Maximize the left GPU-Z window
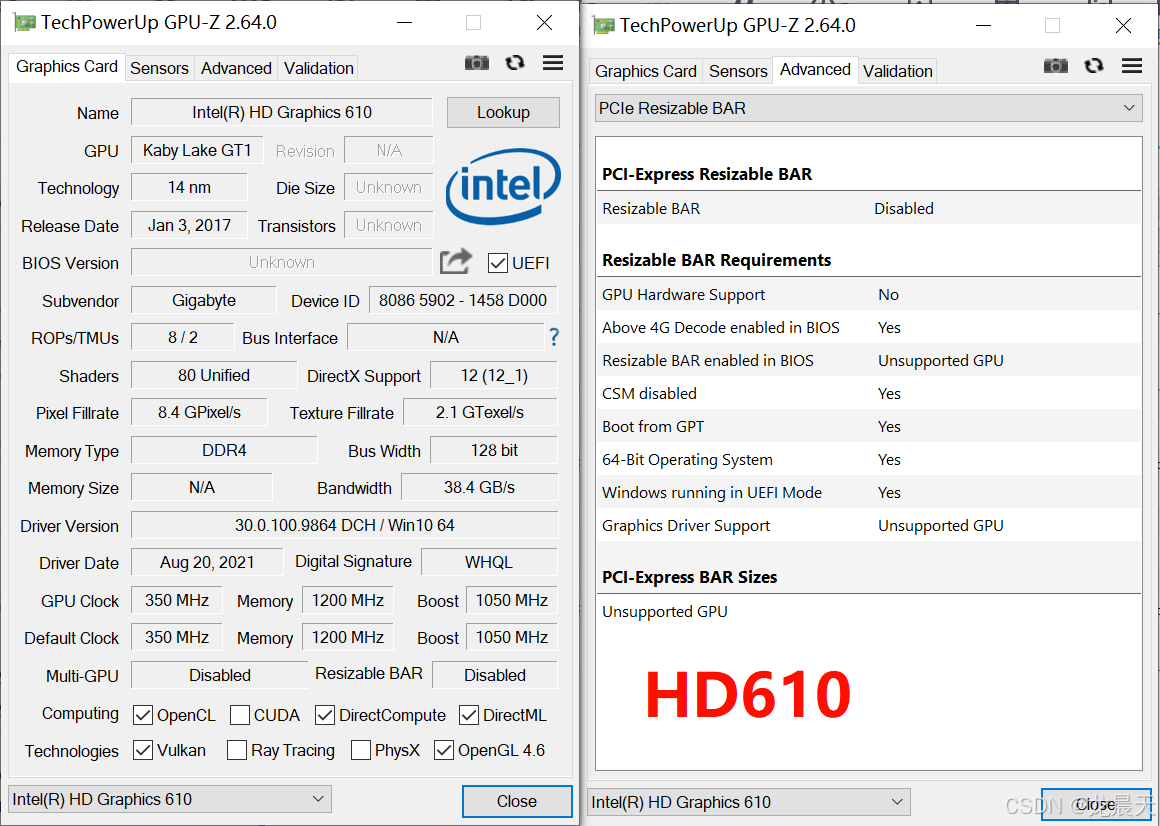 tap(473, 23)
